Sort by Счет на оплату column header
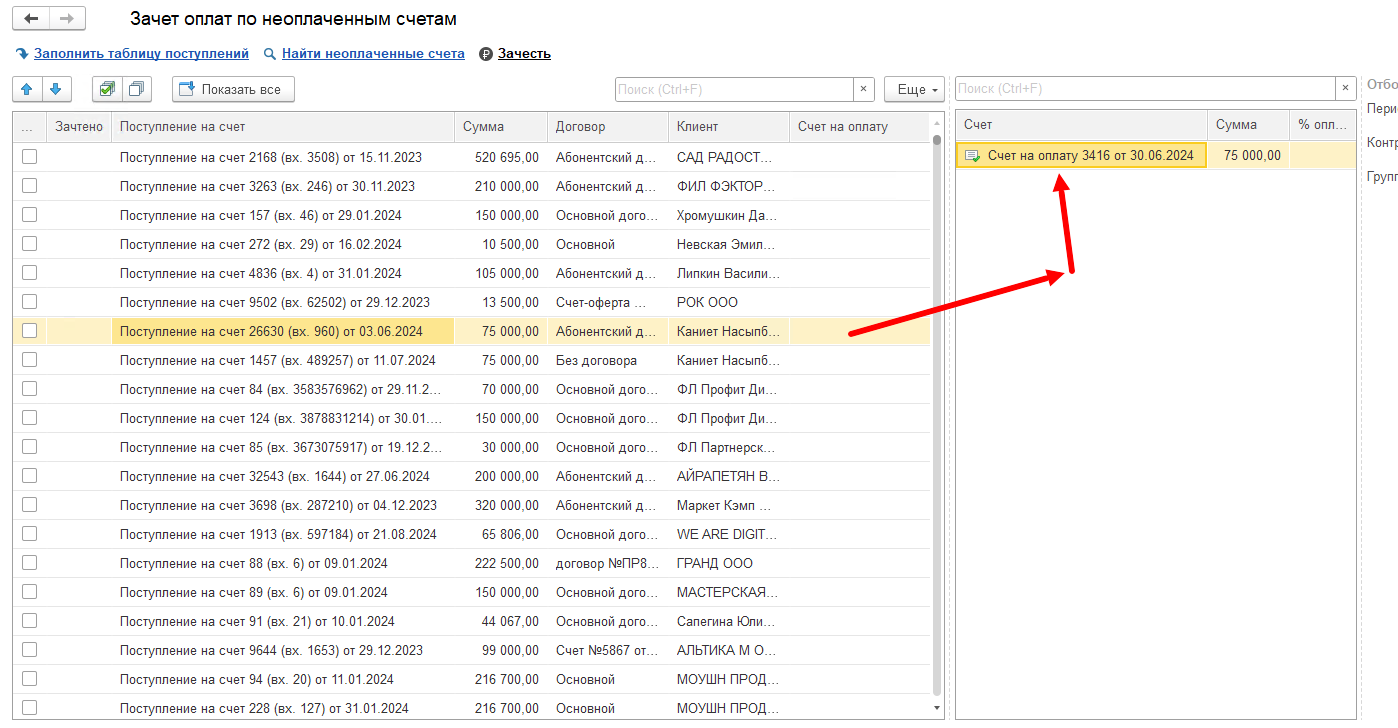Viewport: 1398px width, 728px height. point(859,127)
